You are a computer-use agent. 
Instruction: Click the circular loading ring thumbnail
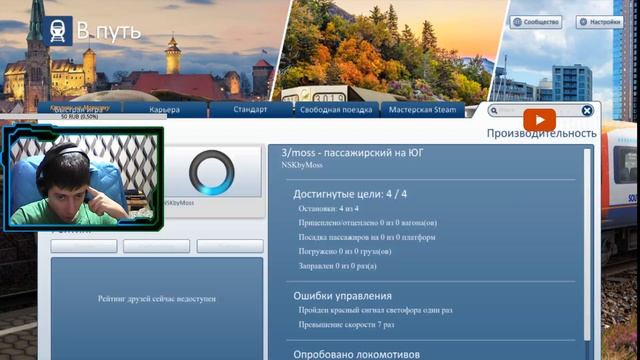click(212, 173)
